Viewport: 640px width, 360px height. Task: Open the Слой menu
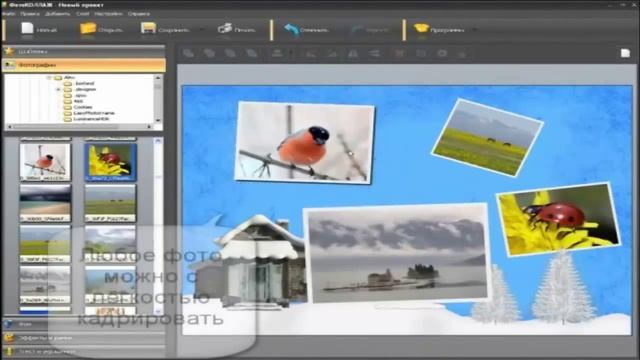click(82, 13)
